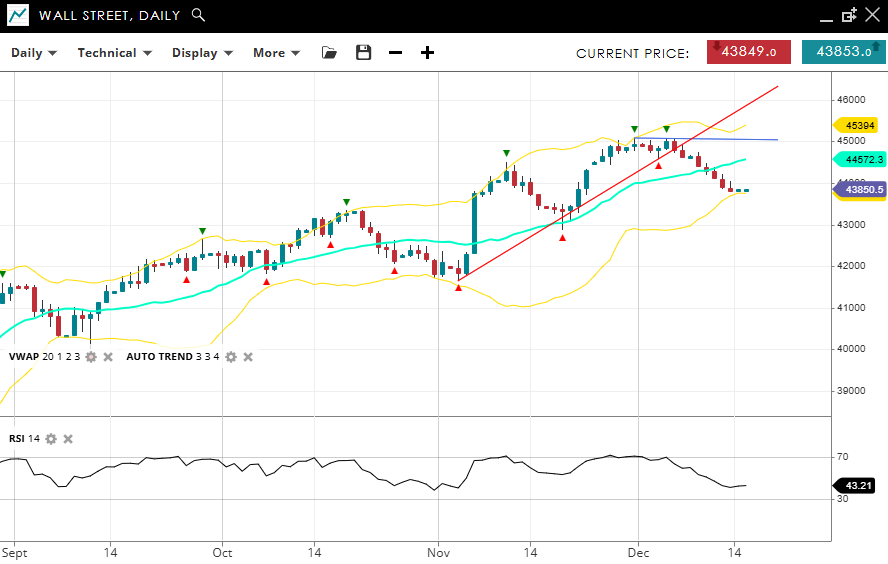Click the teal buy price 43853.0 button
This screenshot has height=564, width=888.
click(x=843, y=52)
